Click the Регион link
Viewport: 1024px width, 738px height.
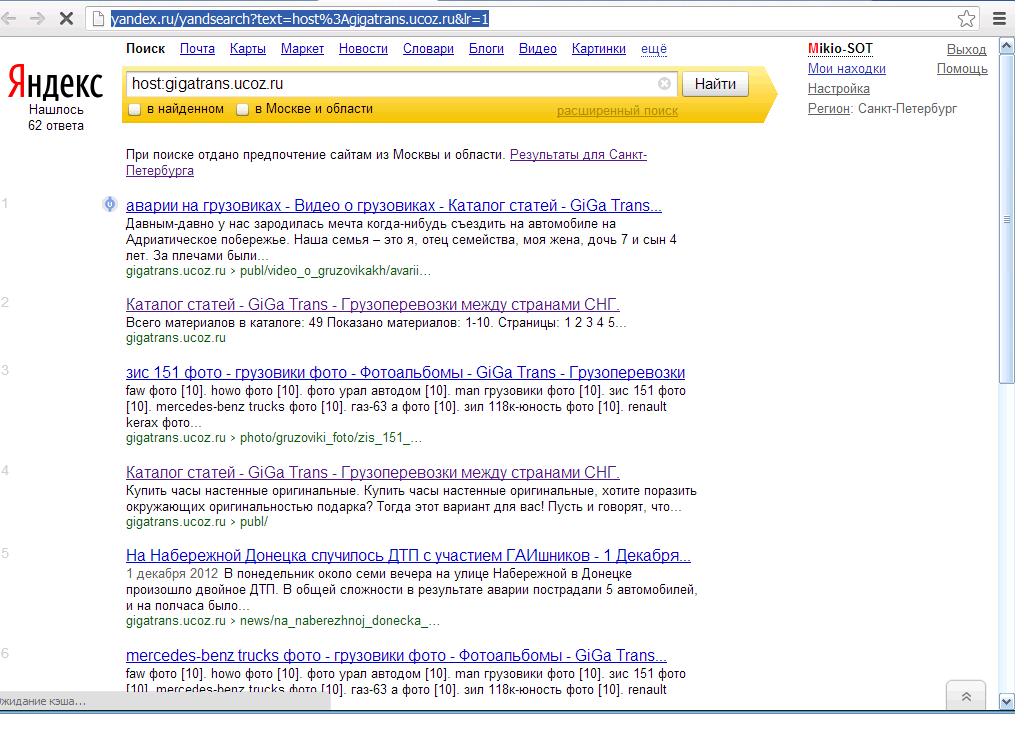829,108
